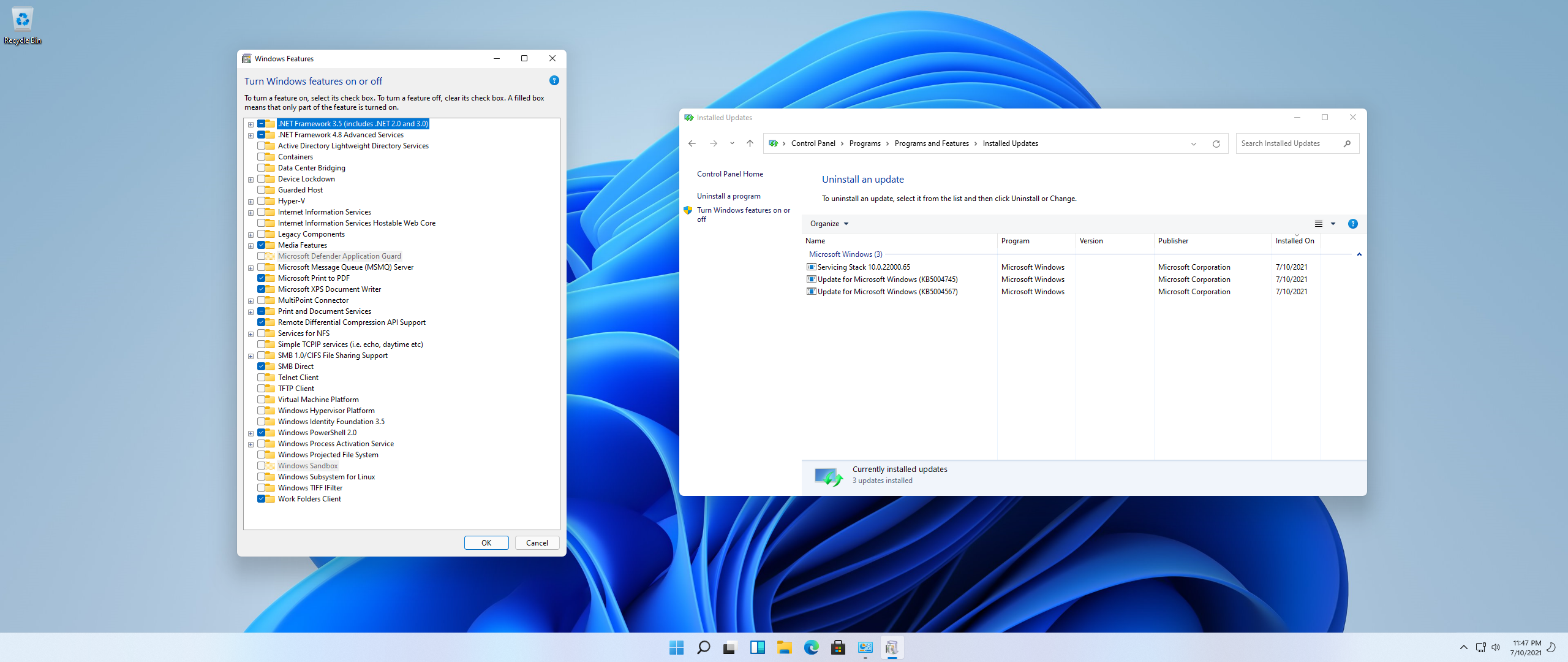This screenshot has height=662, width=1568.
Task: Go back in Installed Updates window
Action: pyautogui.click(x=692, y=143)
